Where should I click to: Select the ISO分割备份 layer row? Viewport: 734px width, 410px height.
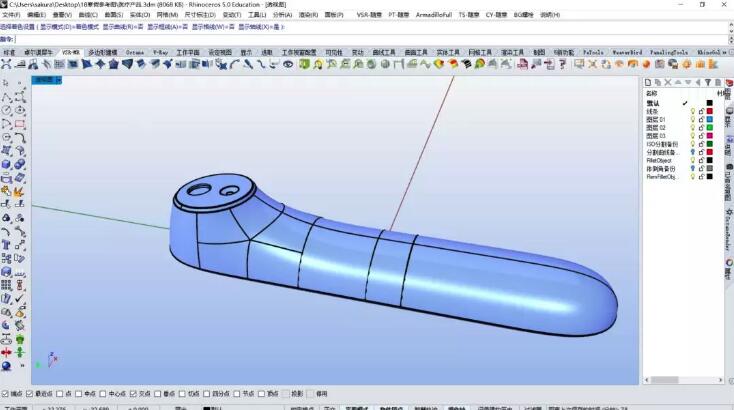click(x=681, y=144)
